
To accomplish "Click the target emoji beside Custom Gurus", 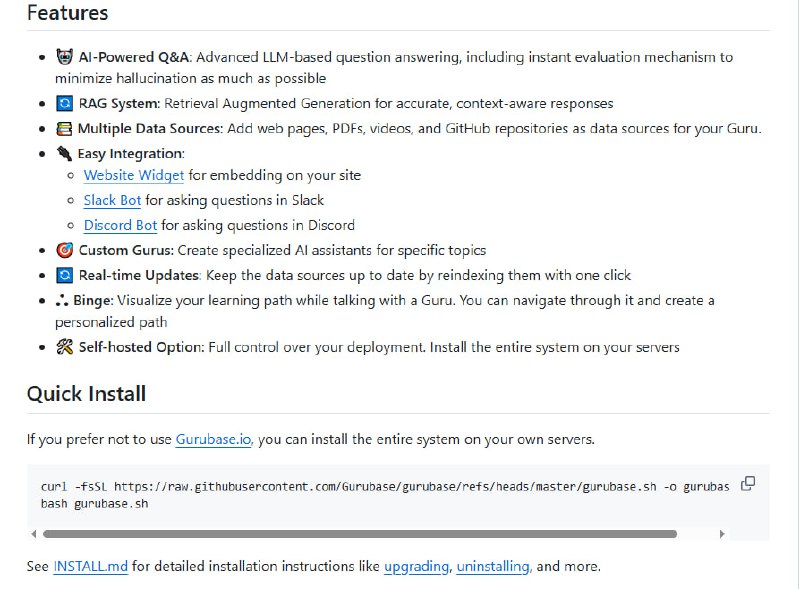I will click(x=65, y=250).
